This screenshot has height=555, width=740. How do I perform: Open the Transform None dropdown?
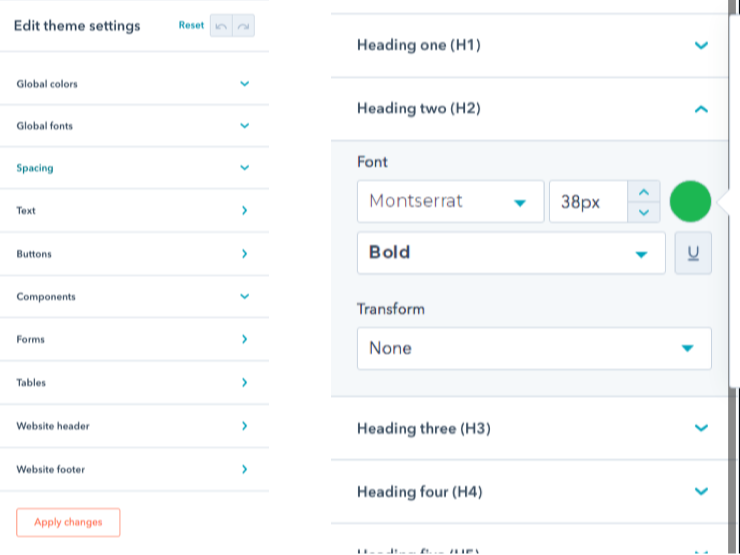pyautogui.click(x=534, y=348)
